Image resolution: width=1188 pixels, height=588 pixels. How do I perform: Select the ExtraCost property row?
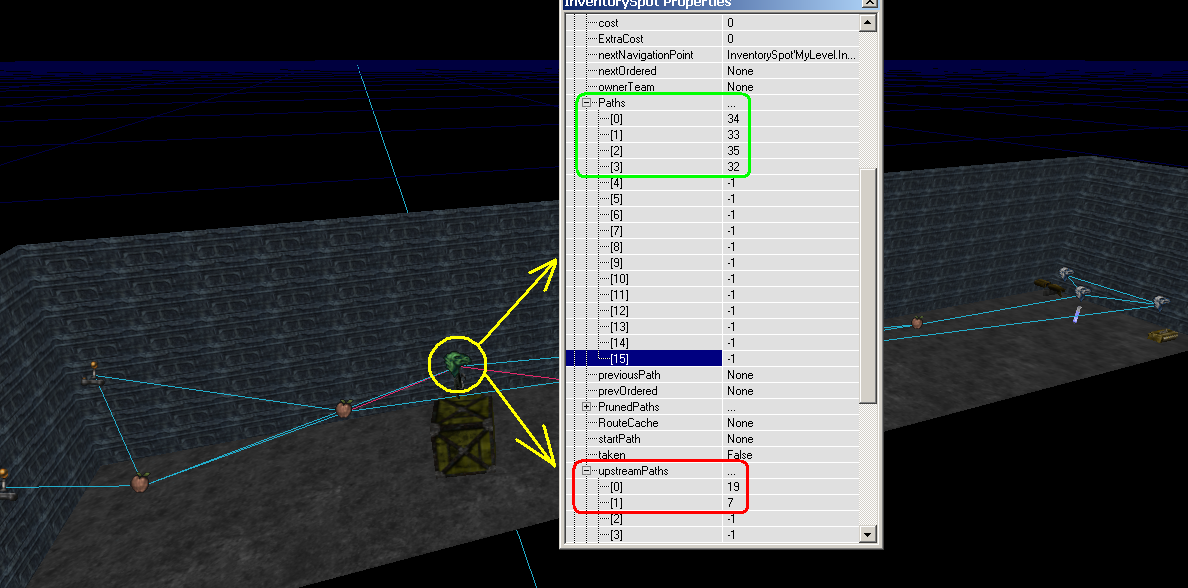[712, 39]
